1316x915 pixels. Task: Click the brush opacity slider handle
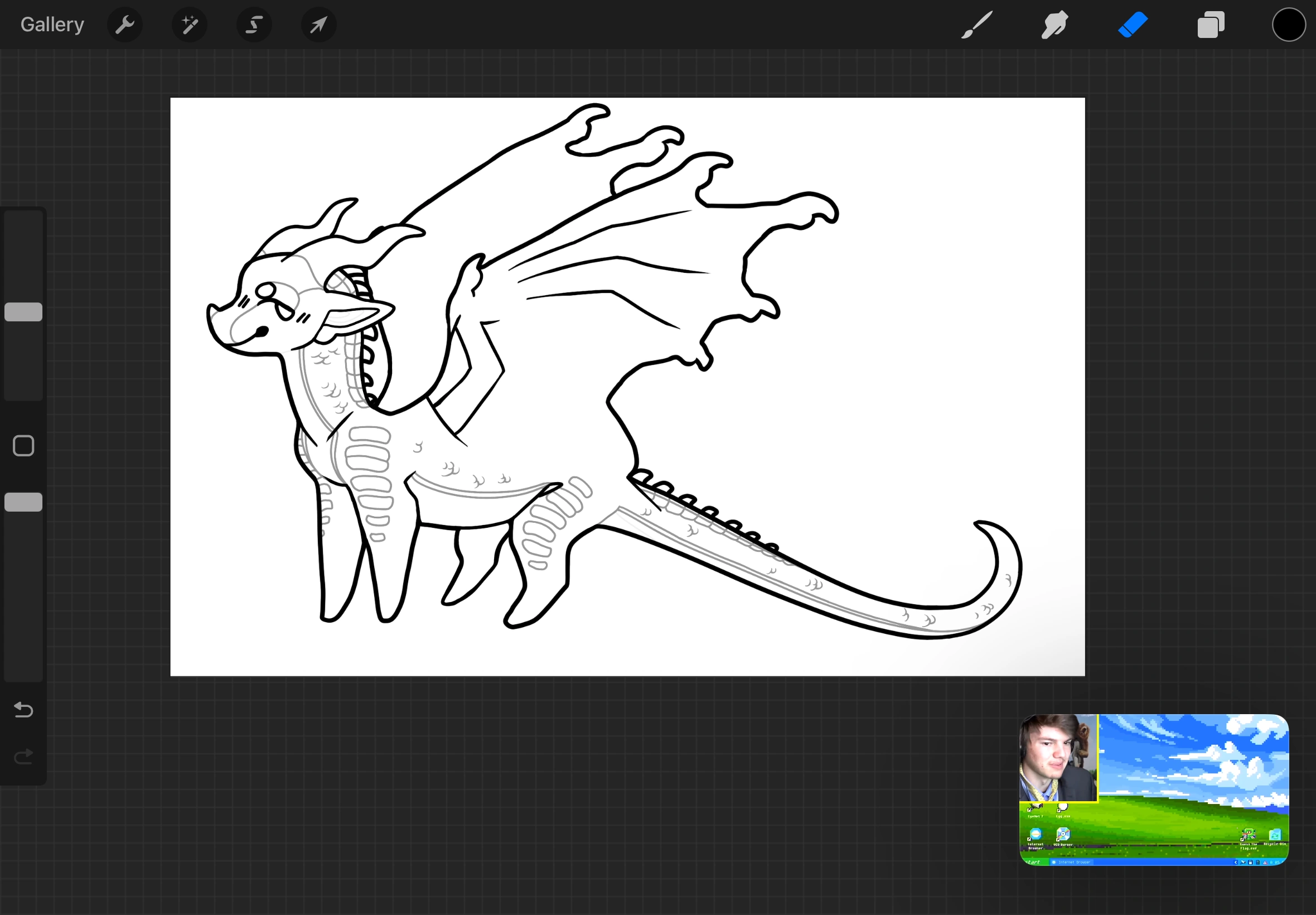(23, 502)
